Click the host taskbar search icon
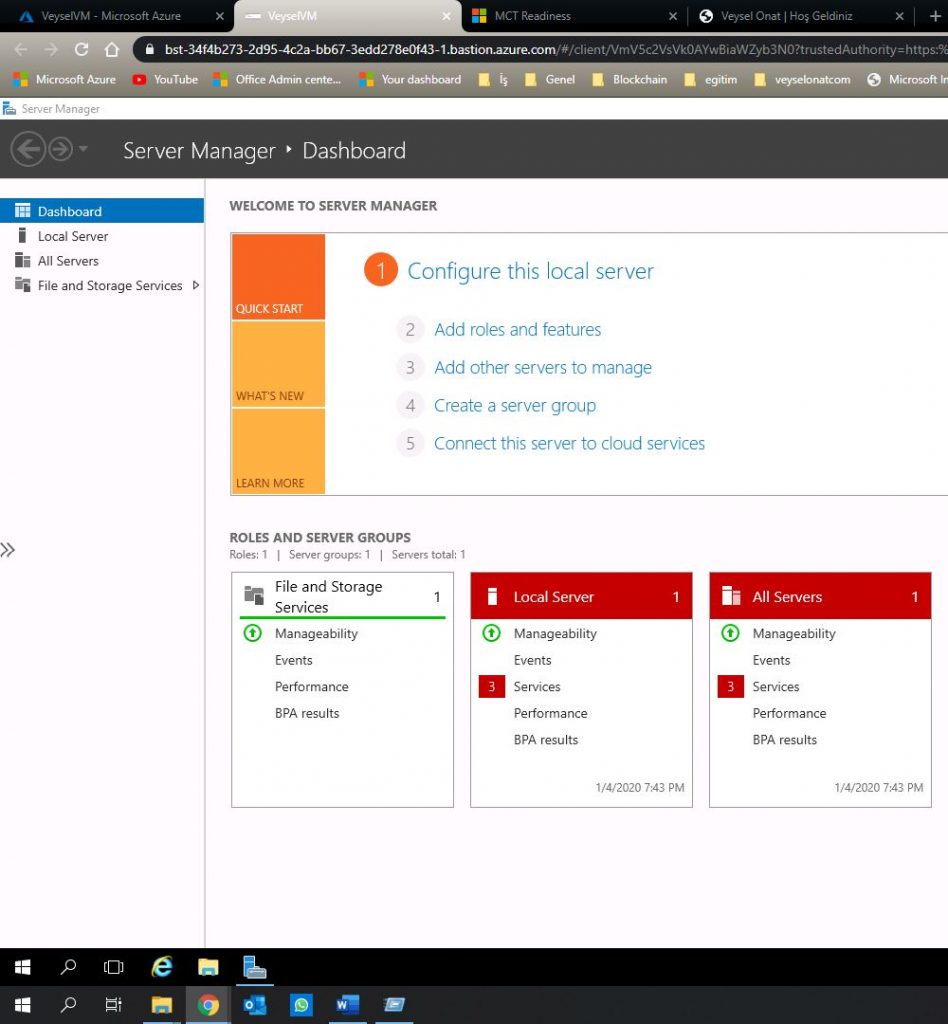 click(x=68, y=1005)
